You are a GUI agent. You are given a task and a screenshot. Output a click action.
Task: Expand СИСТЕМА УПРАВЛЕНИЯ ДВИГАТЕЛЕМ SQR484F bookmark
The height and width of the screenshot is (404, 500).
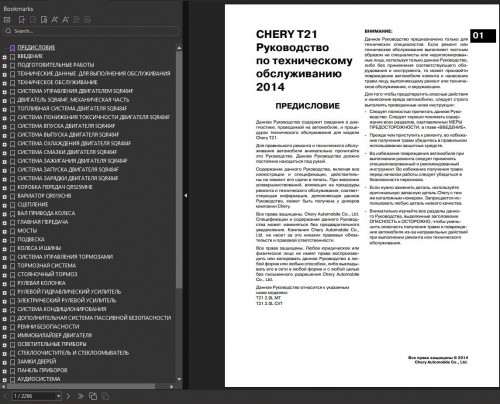click(x=5, y=92)
